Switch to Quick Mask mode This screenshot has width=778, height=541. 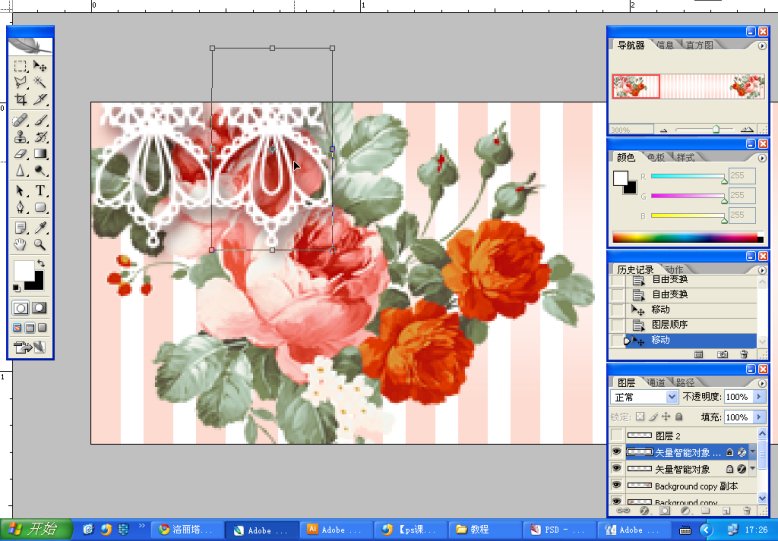point(39,308)
